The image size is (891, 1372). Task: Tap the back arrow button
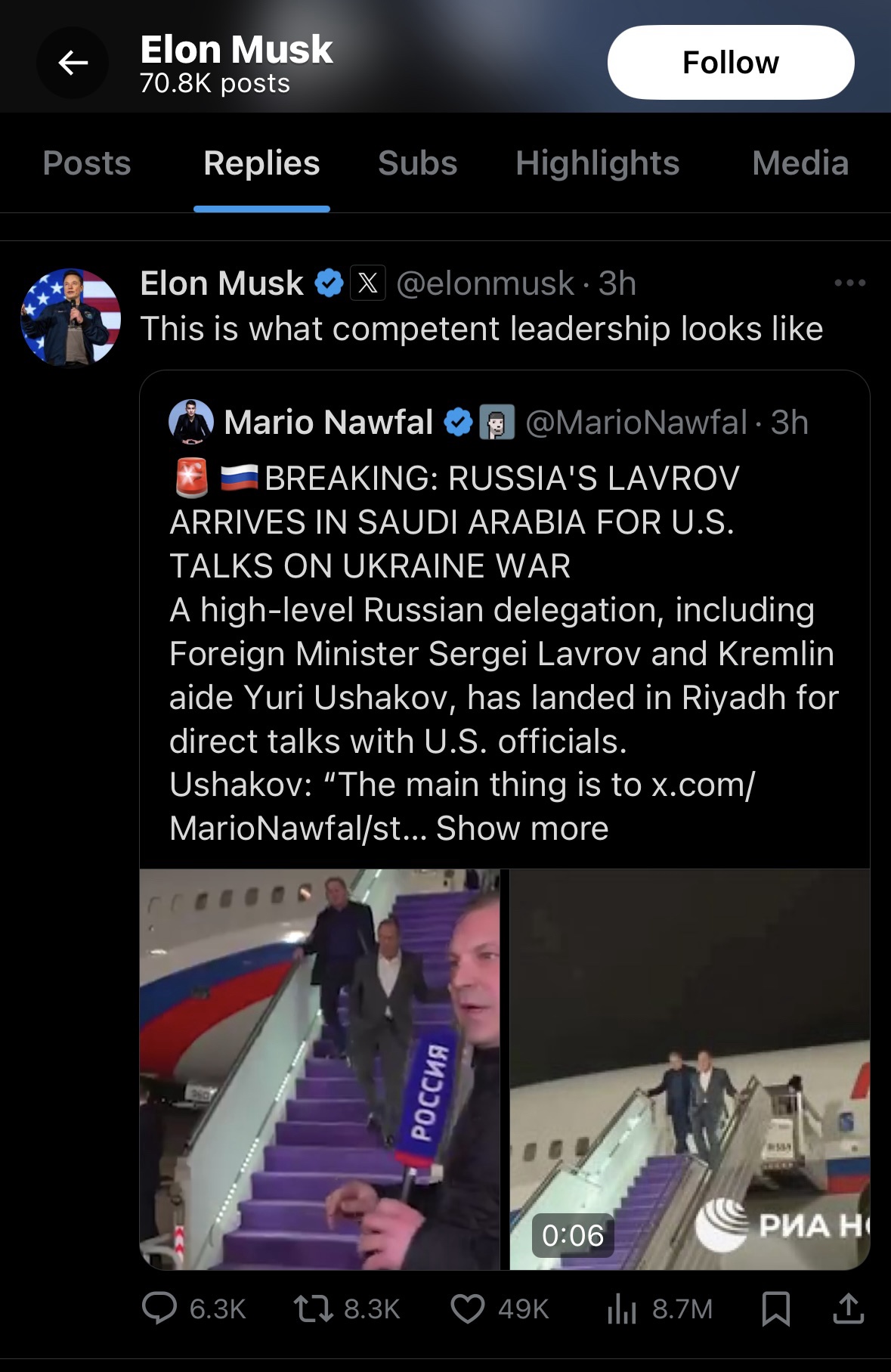(x=73, y=63)
